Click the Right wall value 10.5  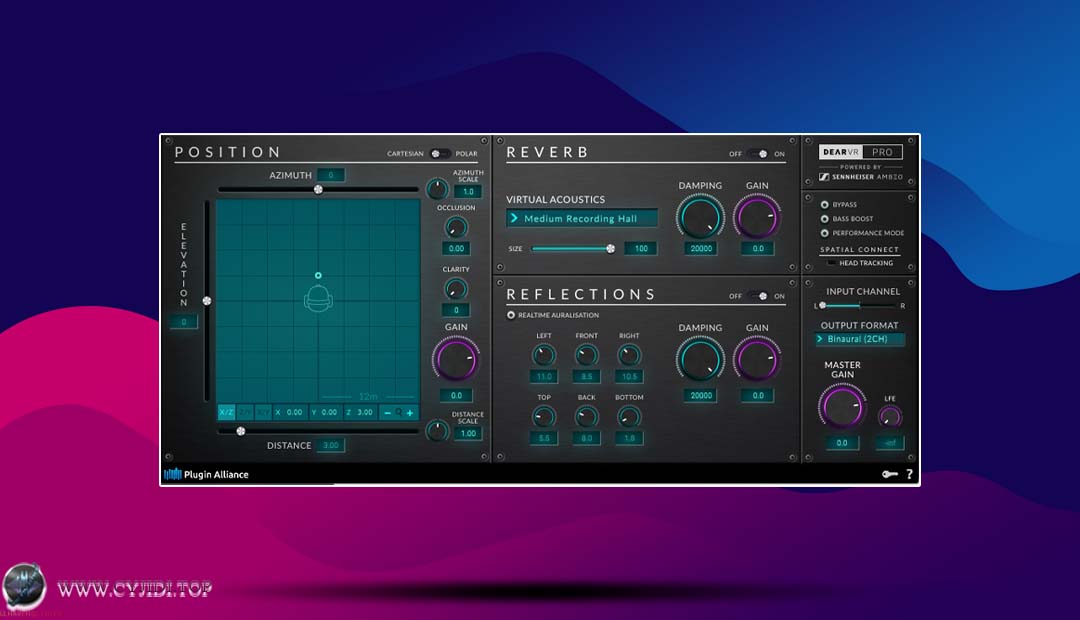click(629, 376)
